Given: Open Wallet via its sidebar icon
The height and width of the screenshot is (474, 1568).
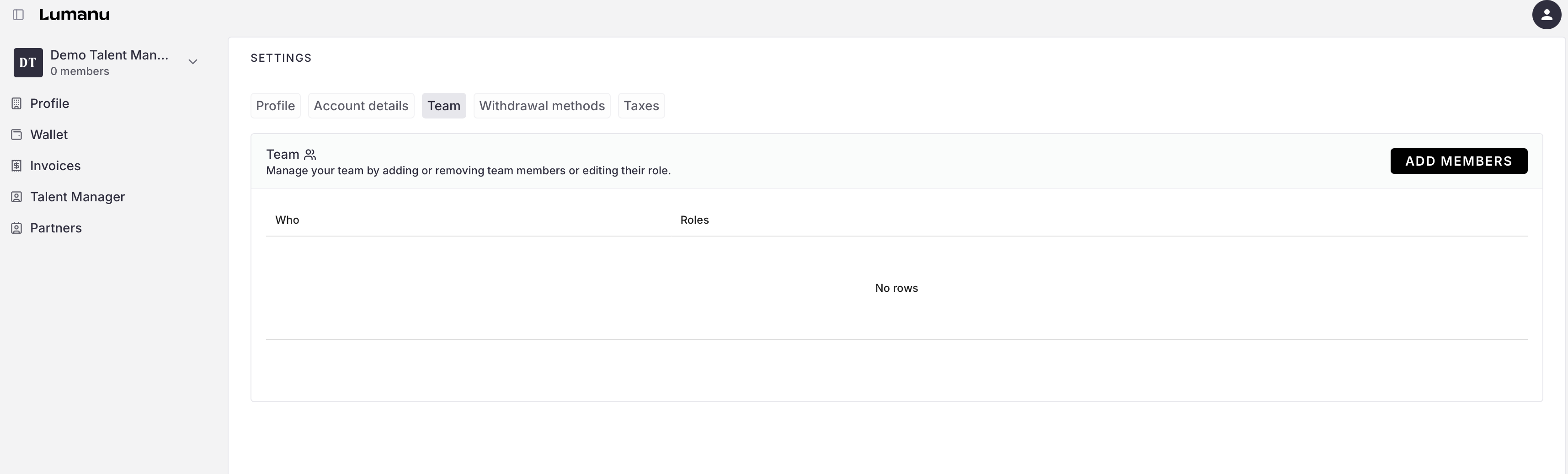Looking at the screenshot, I should (16, 135).
